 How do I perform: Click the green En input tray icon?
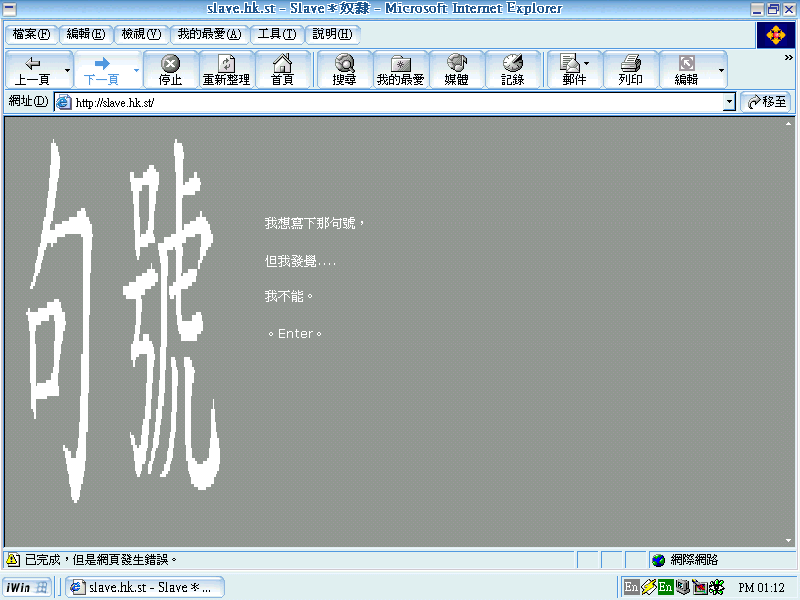665,587
